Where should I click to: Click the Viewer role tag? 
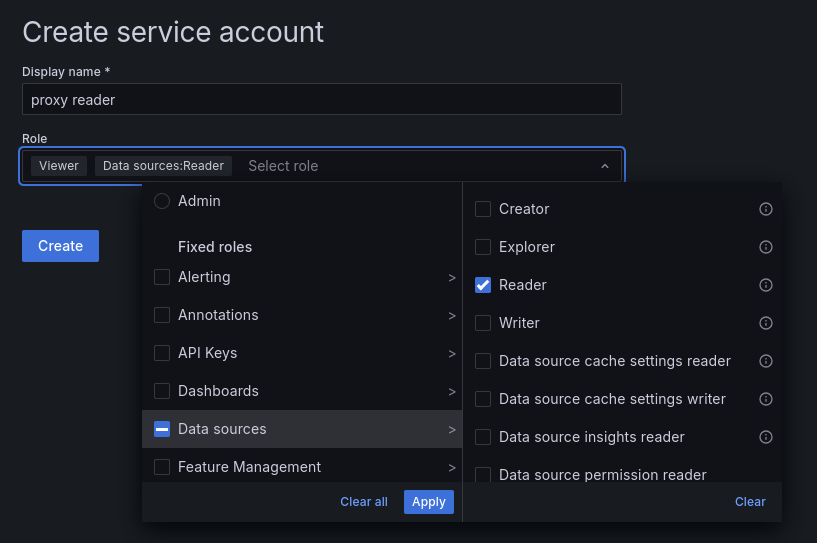click(x=59, y=166)
